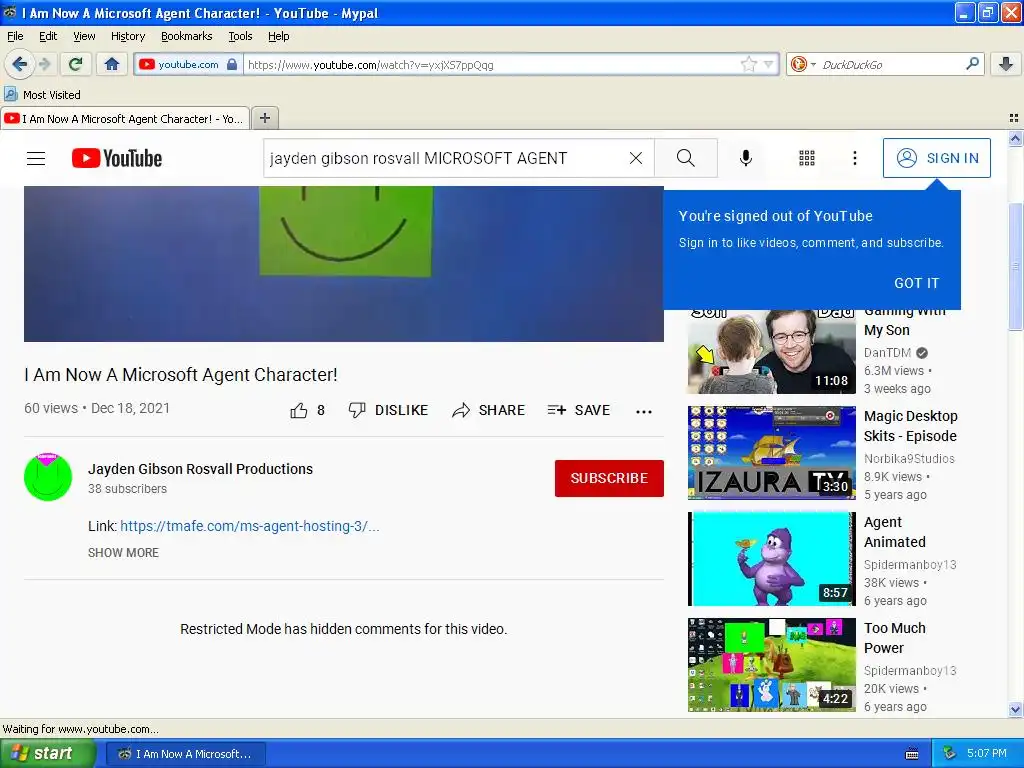Click the SHARE button
The image size is (1024, 768).
[x=488, y=410]
